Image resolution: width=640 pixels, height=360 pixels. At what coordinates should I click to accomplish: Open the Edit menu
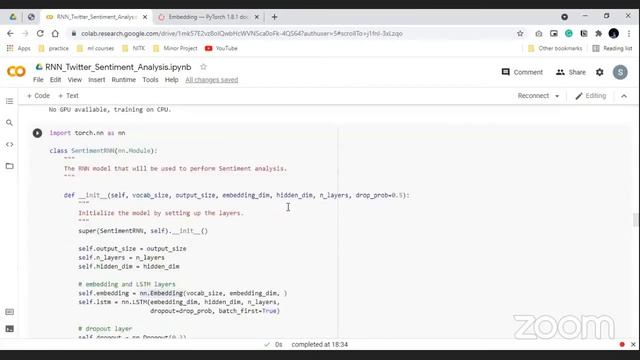[55, 80]
